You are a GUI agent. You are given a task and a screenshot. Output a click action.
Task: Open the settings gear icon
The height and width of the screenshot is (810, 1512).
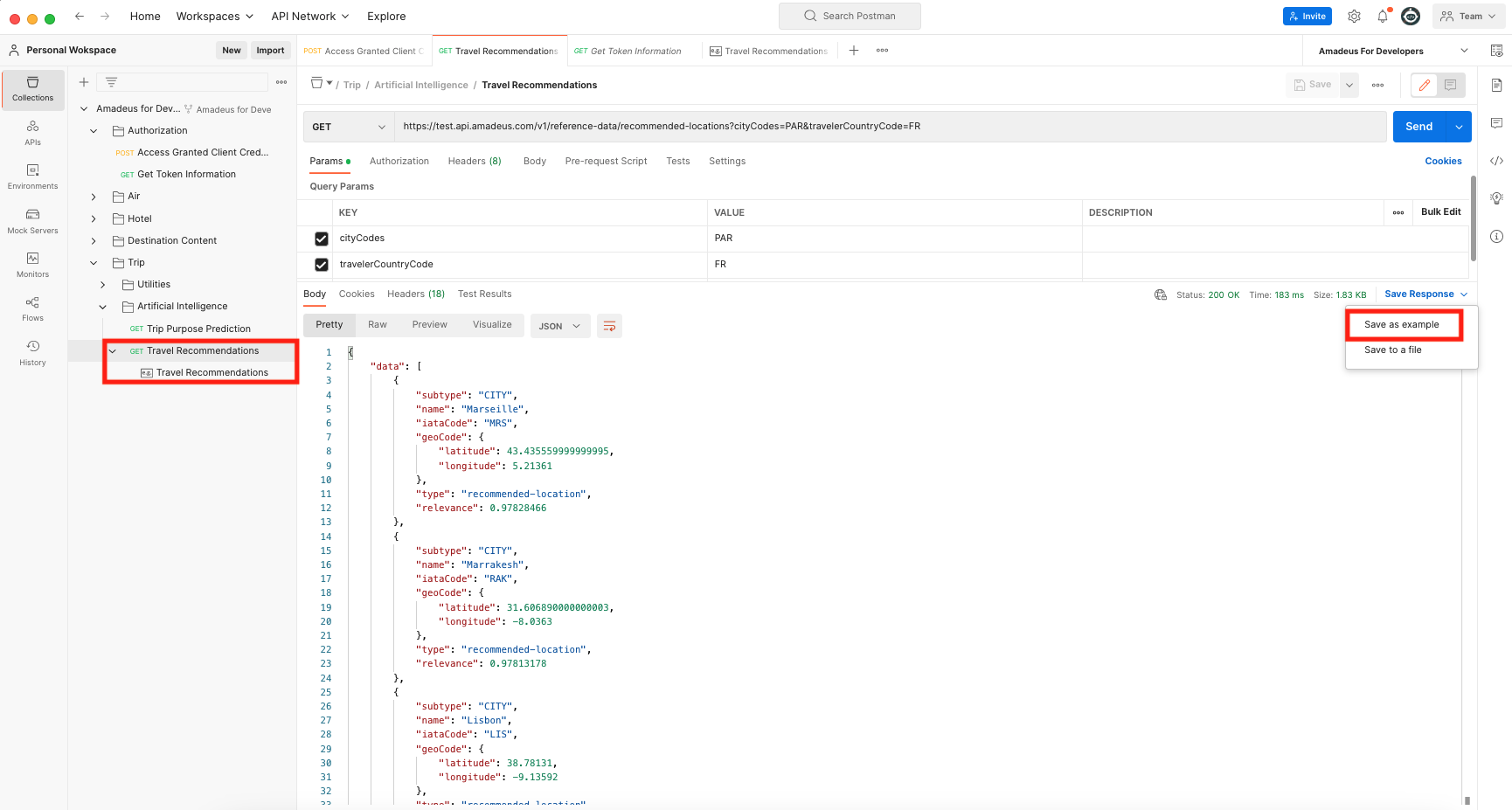point(1354,17)
